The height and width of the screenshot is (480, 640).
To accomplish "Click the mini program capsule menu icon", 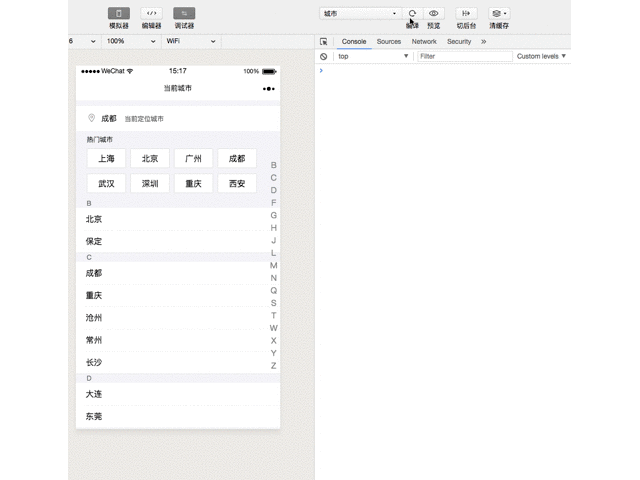I will (x=268, y=89).
